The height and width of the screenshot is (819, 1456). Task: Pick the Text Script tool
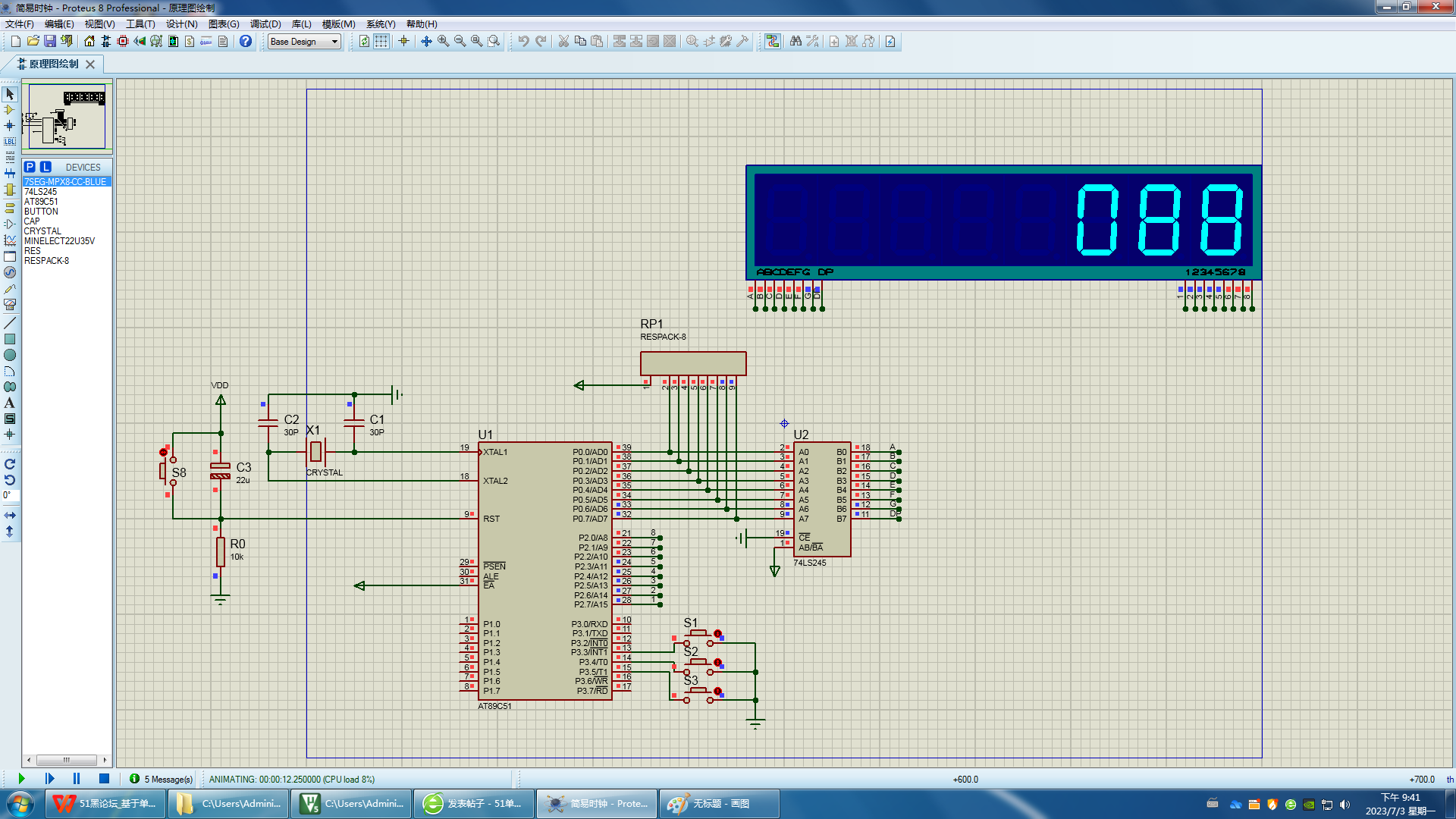click(x=10, y=158)
